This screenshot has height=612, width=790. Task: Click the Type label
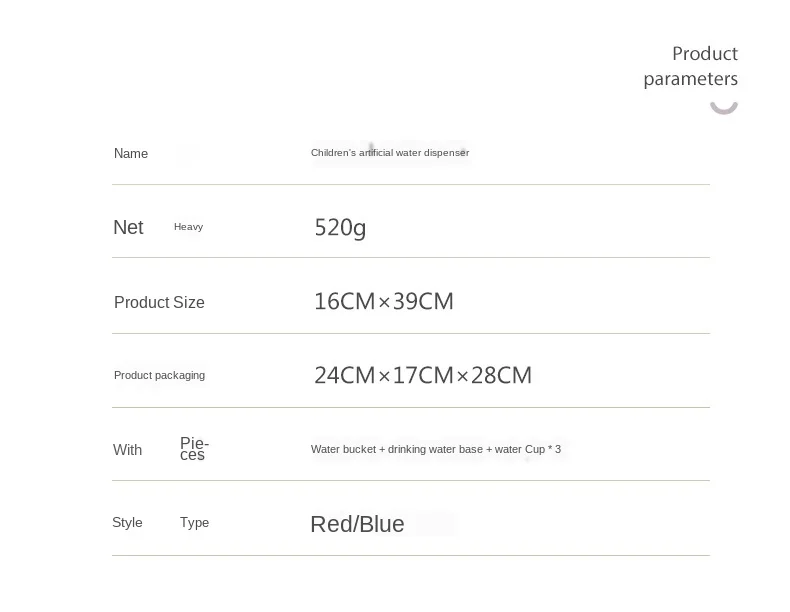click(x=194, y=523)
